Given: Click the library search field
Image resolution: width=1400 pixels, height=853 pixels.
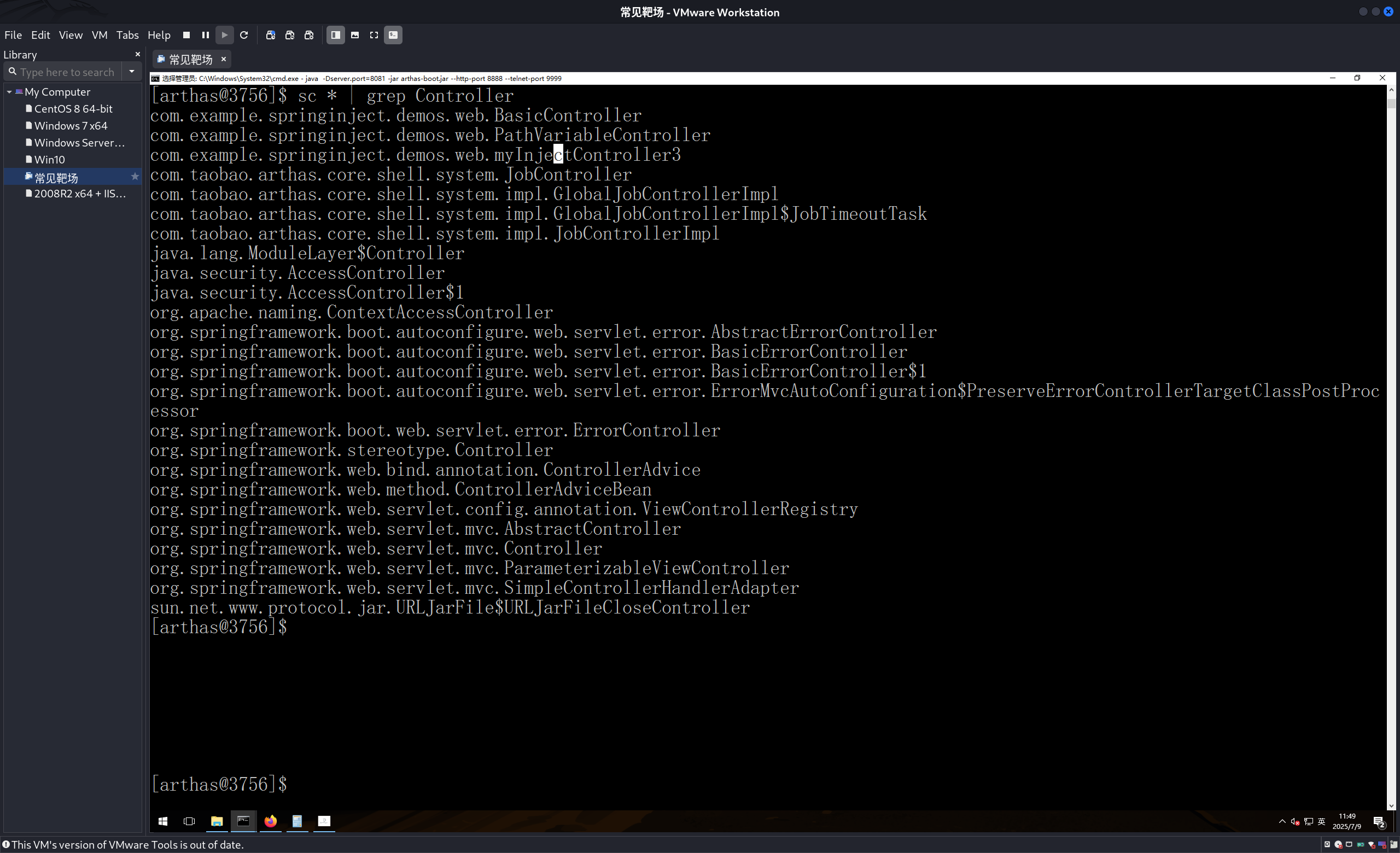Looking at the screenshot, I should coord(67,72).
